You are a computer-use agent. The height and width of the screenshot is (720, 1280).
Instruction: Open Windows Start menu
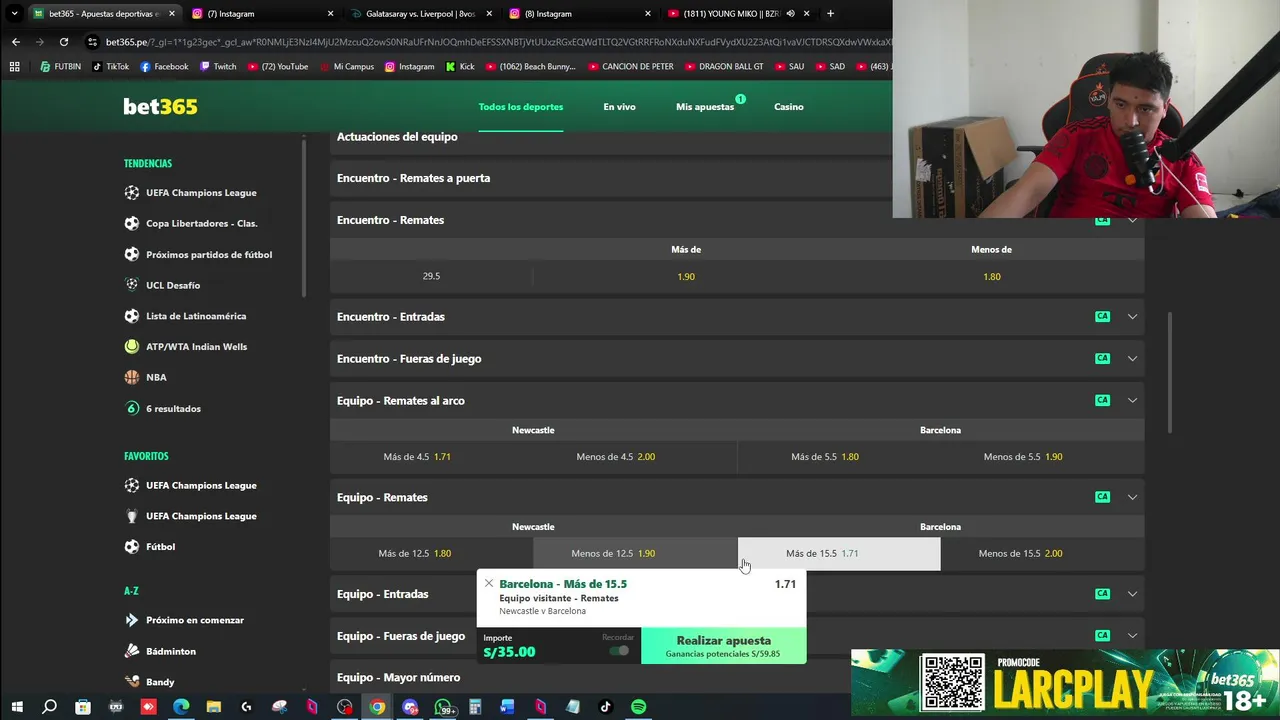pos(17,707)
